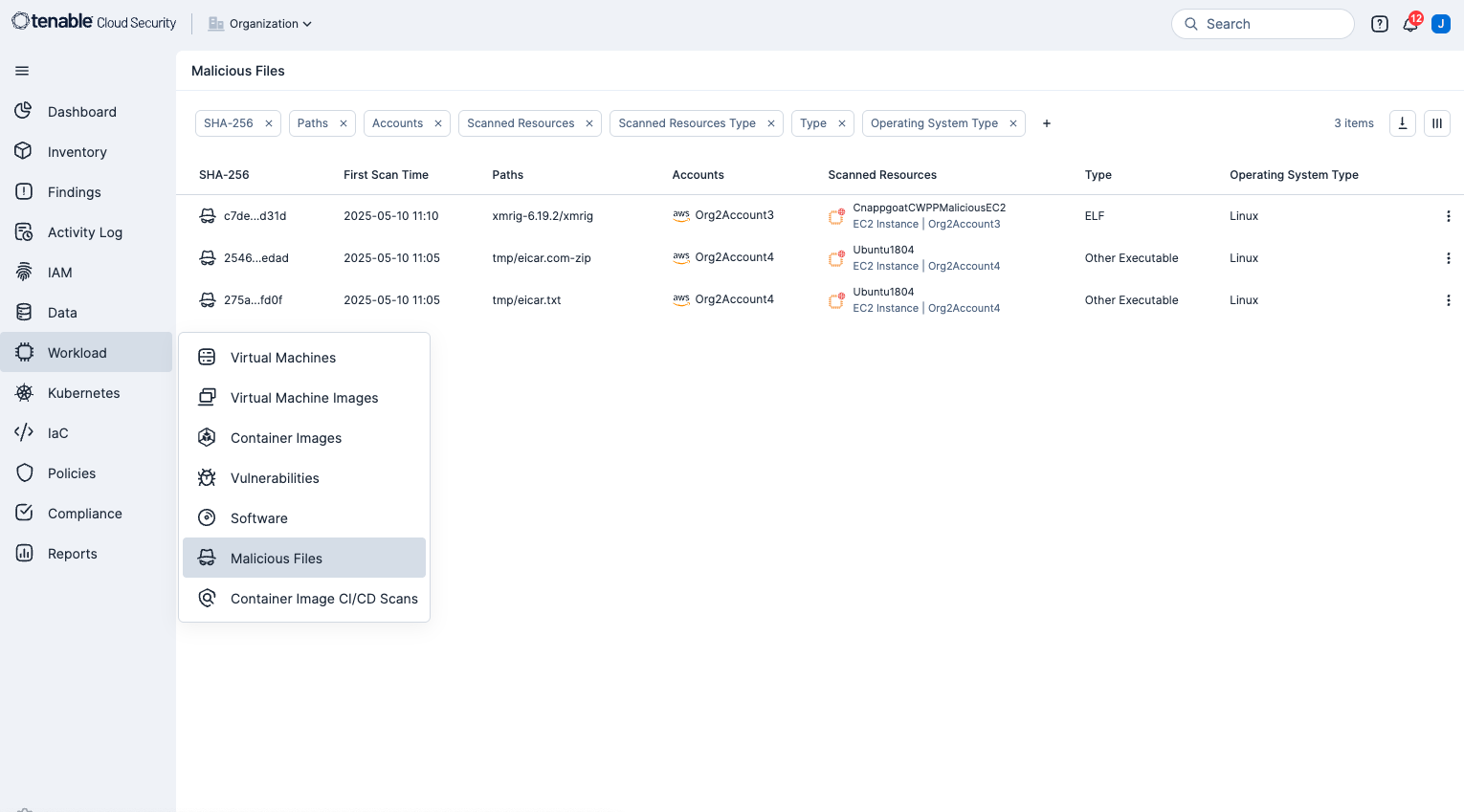Click the help question mark icon
This screenshot has height=812, width=1464.
pos(1379,24)
